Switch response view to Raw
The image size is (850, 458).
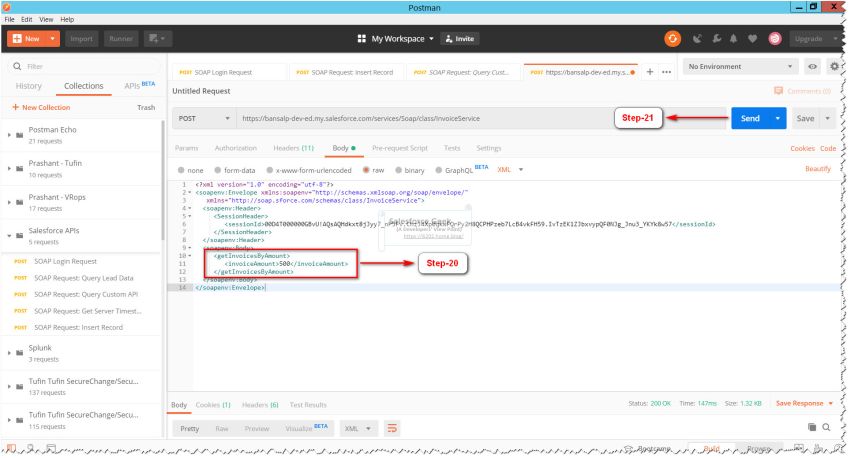click(222, 428)
